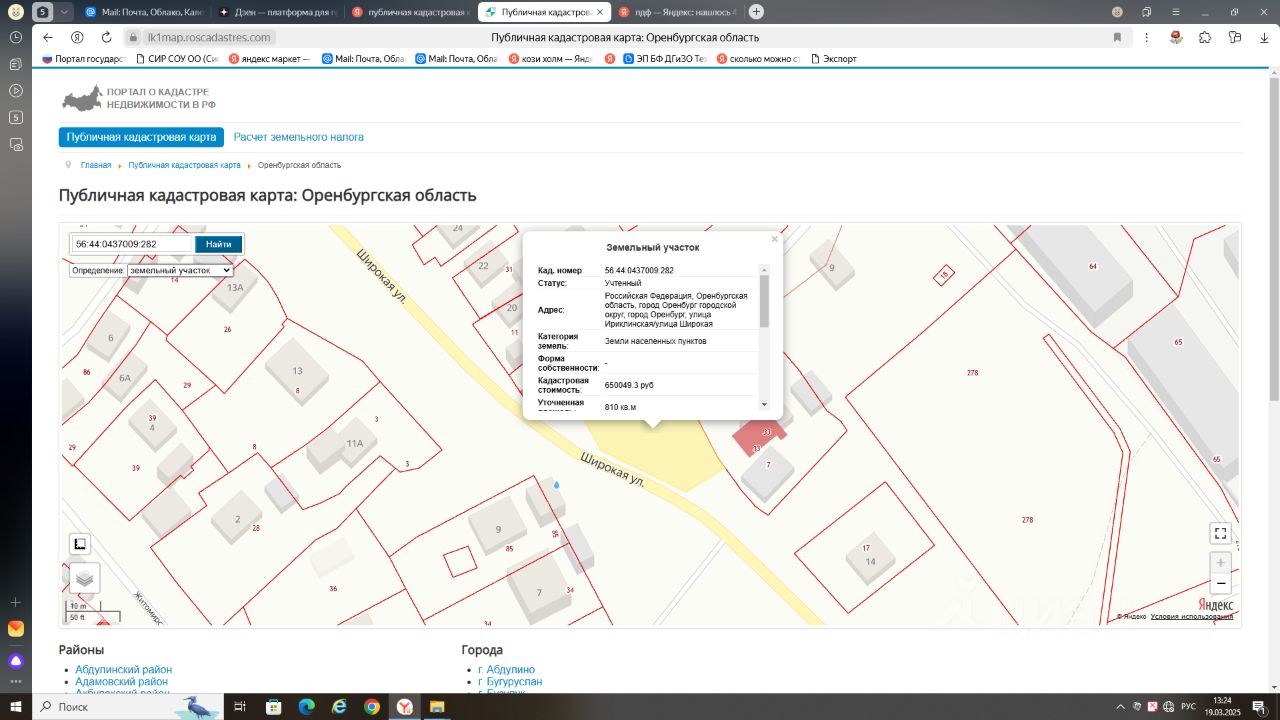Screen dimensions: 1280x720
Task: Bookmark this page icon in address bar
Action: (x=1117, y=37)
